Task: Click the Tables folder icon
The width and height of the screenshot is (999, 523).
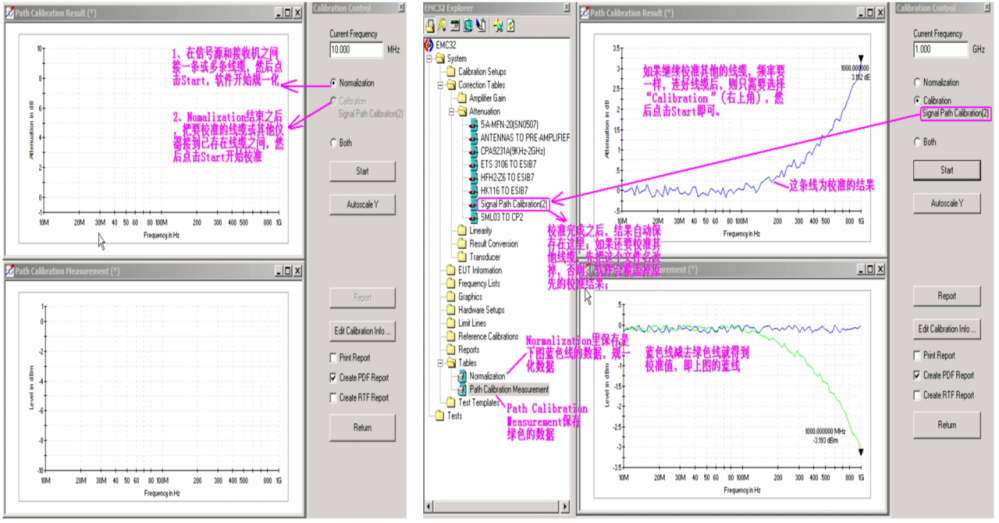Action: (x=451, y=363)
